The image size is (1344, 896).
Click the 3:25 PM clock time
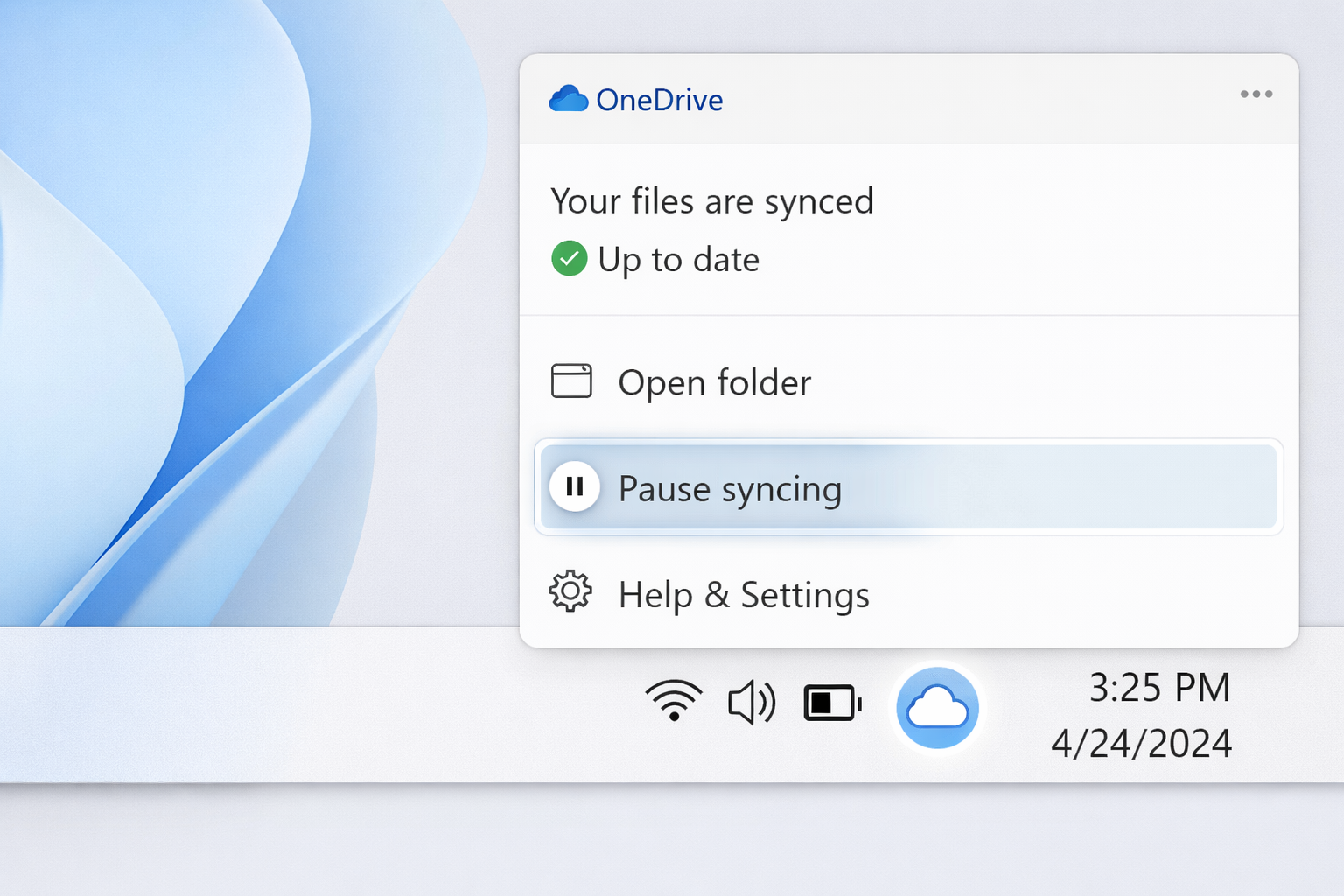[x=1159, y=688]
